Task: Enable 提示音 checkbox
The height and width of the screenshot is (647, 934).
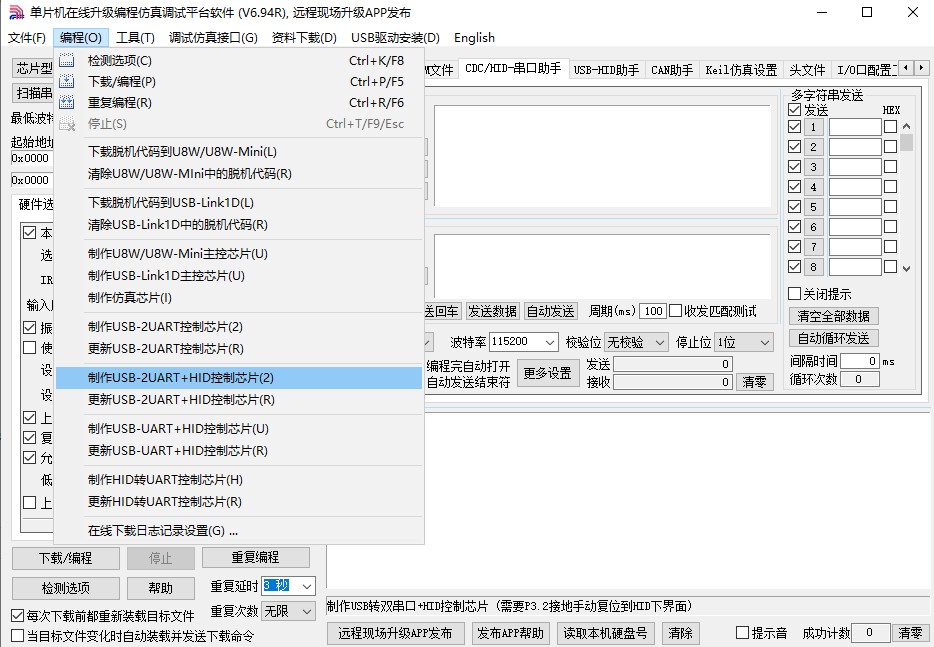Action: (x=742, y=633)
